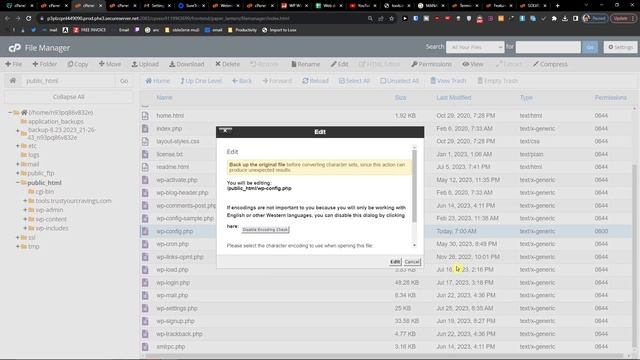Click Select All
640x360 pixels.
pyautogui.click(x=354, y=81)
